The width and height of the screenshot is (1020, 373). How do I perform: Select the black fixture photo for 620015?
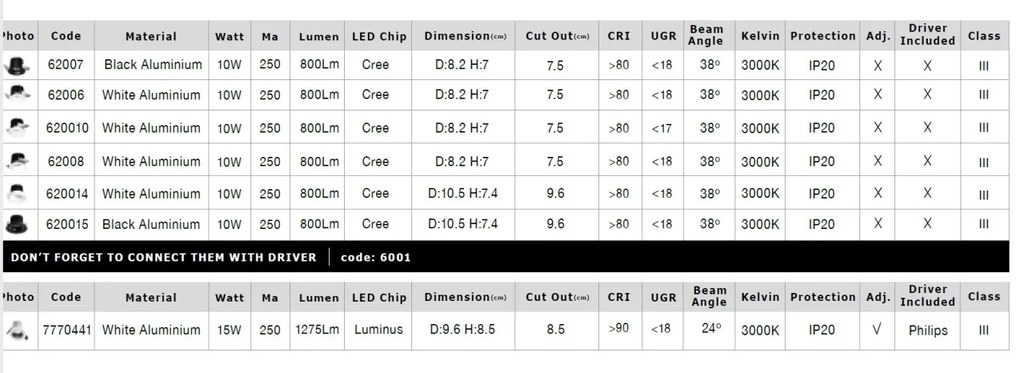(x=17, y=224)
